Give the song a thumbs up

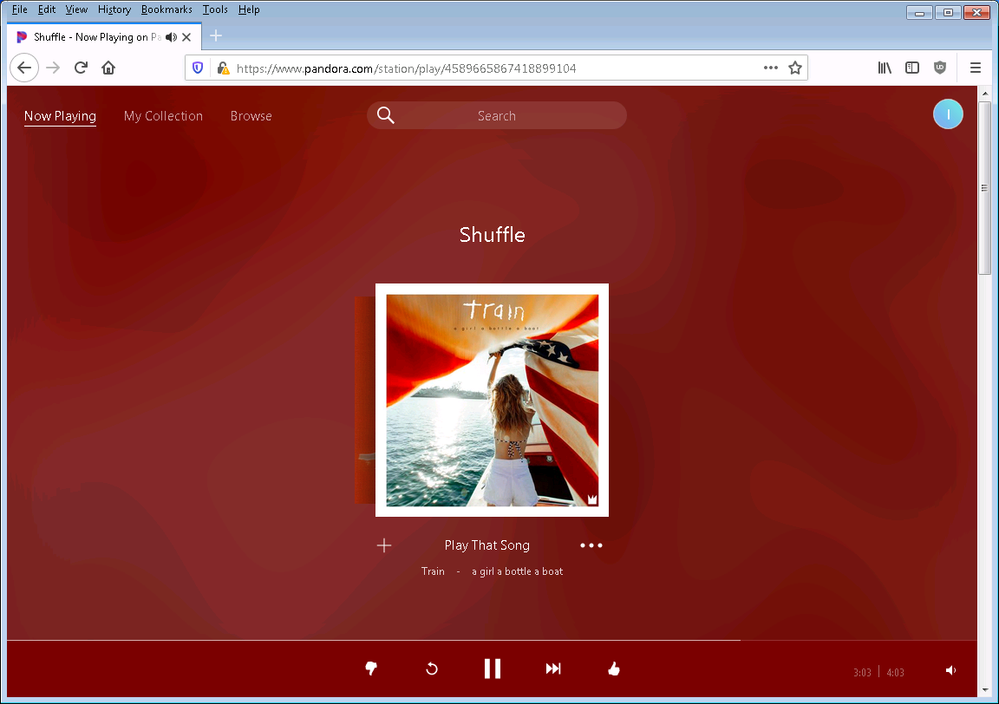click(x=614, y=669)
